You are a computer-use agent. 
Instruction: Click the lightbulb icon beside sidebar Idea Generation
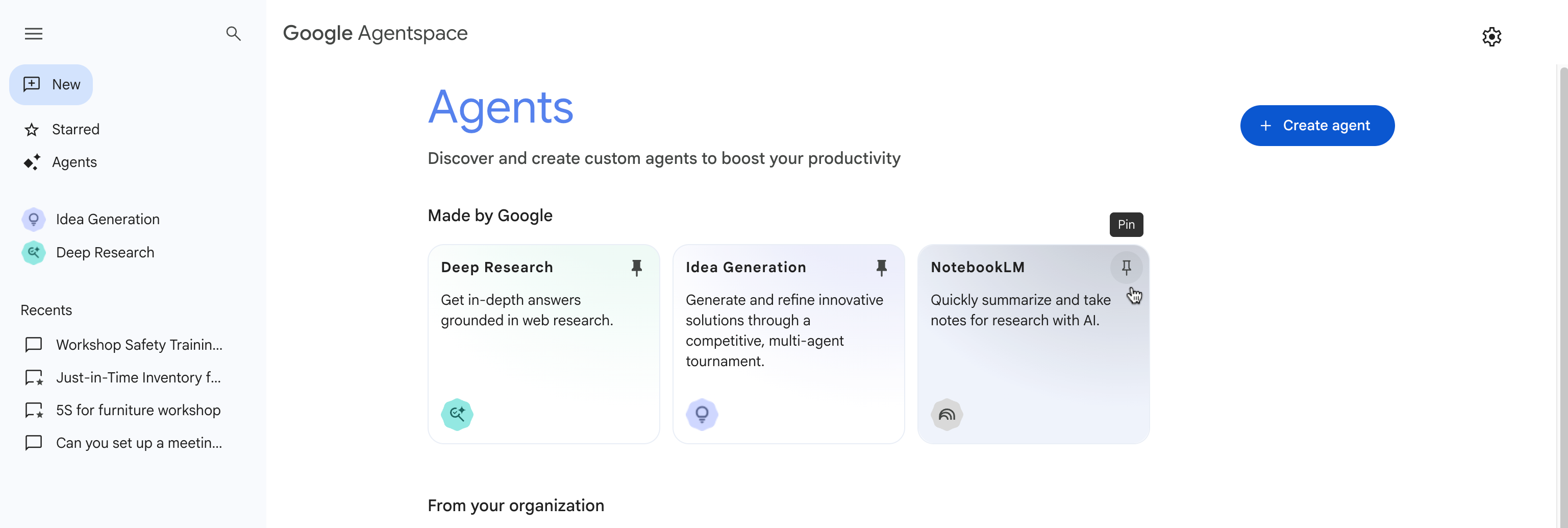(x=34, y=219)
